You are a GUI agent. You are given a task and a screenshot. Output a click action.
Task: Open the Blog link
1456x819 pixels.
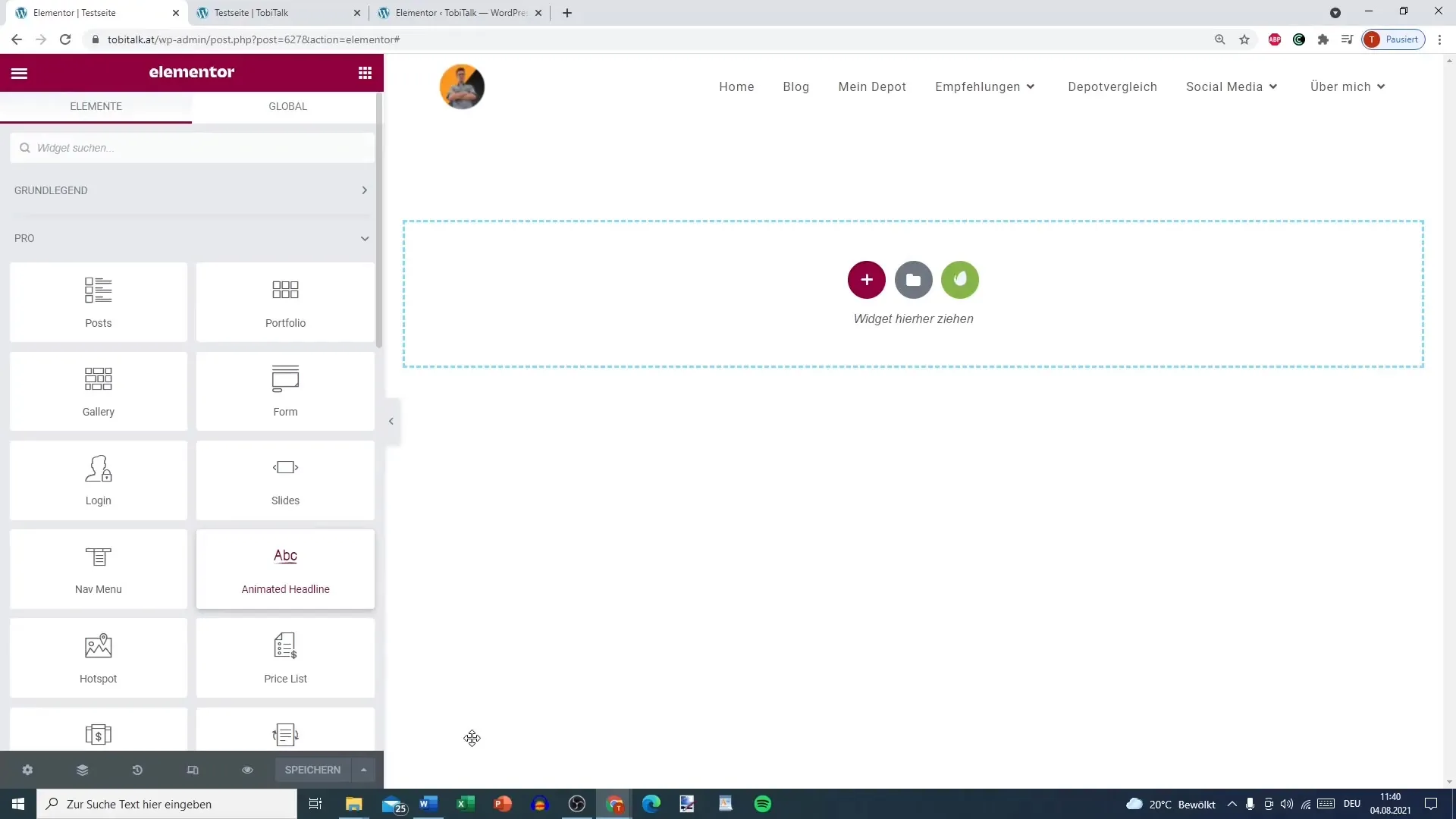[x=795, y=86]
